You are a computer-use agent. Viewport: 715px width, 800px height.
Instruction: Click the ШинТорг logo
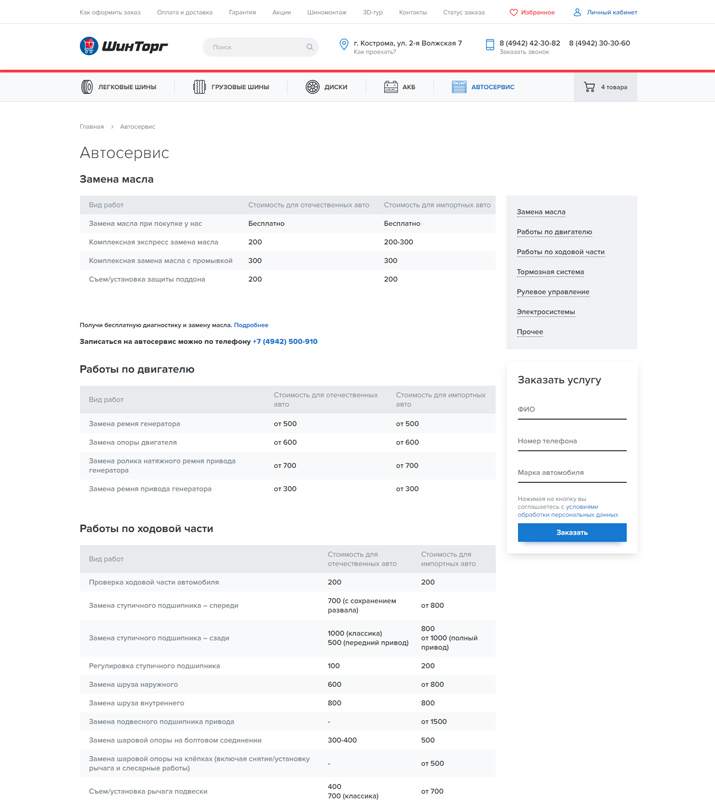tap(124, 46)
